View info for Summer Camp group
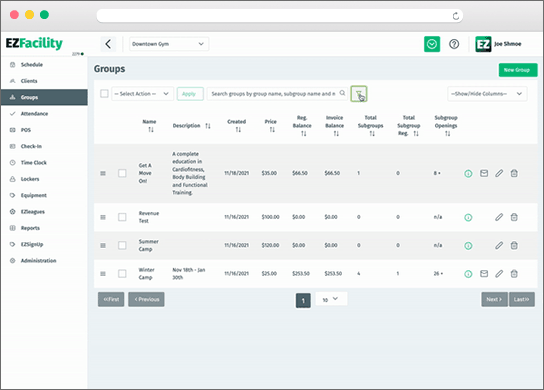Screen dimensions: 544x390 point(468,246)
